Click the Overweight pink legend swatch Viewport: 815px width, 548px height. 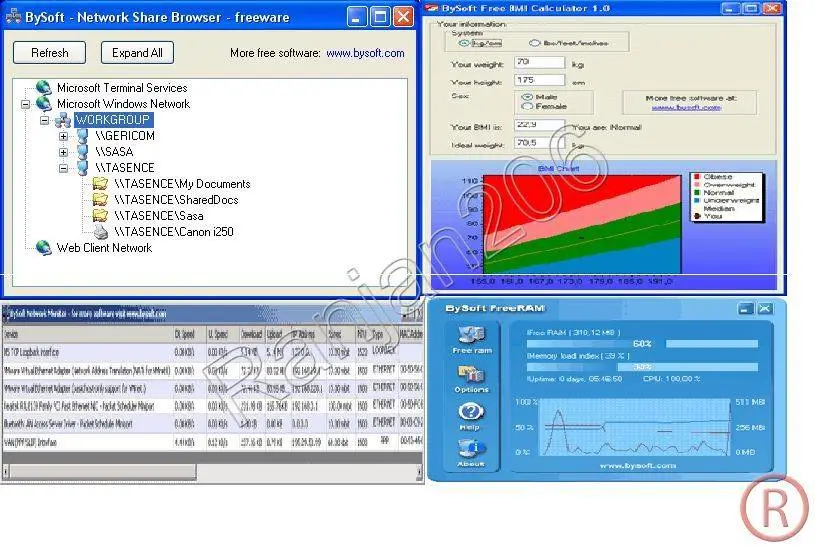click(697, 185)
